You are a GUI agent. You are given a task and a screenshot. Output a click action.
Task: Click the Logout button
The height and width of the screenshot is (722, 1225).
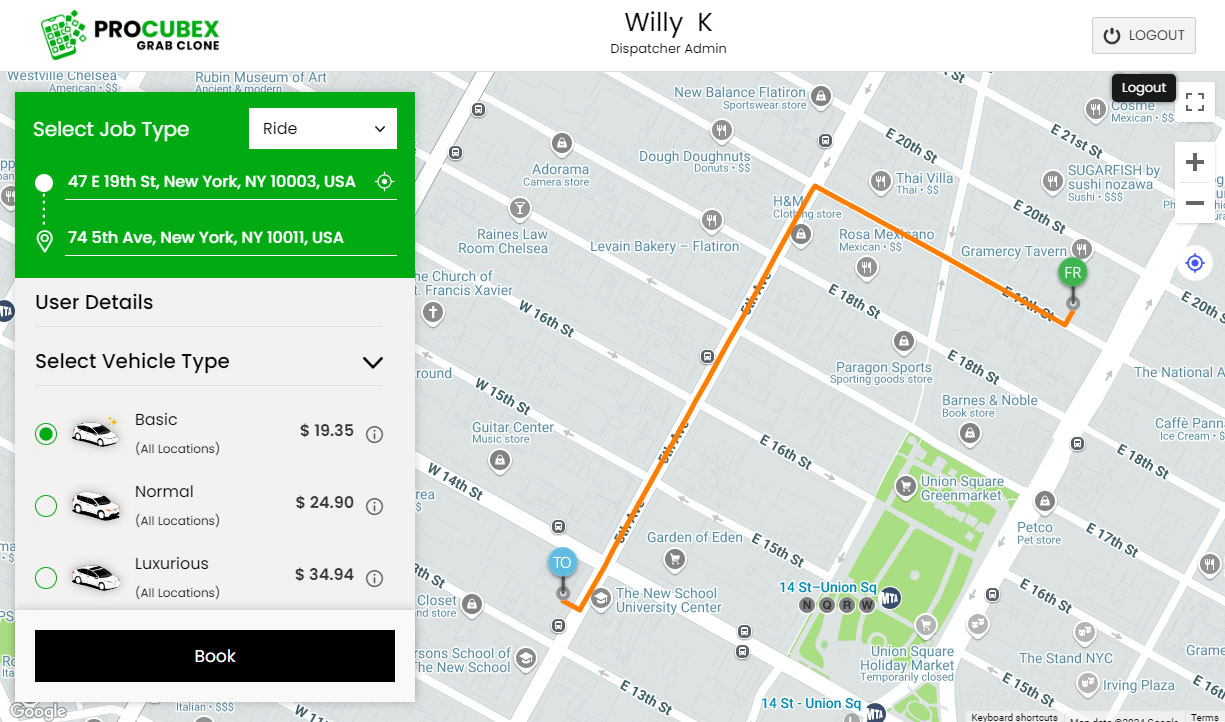tap(1144, 35)
